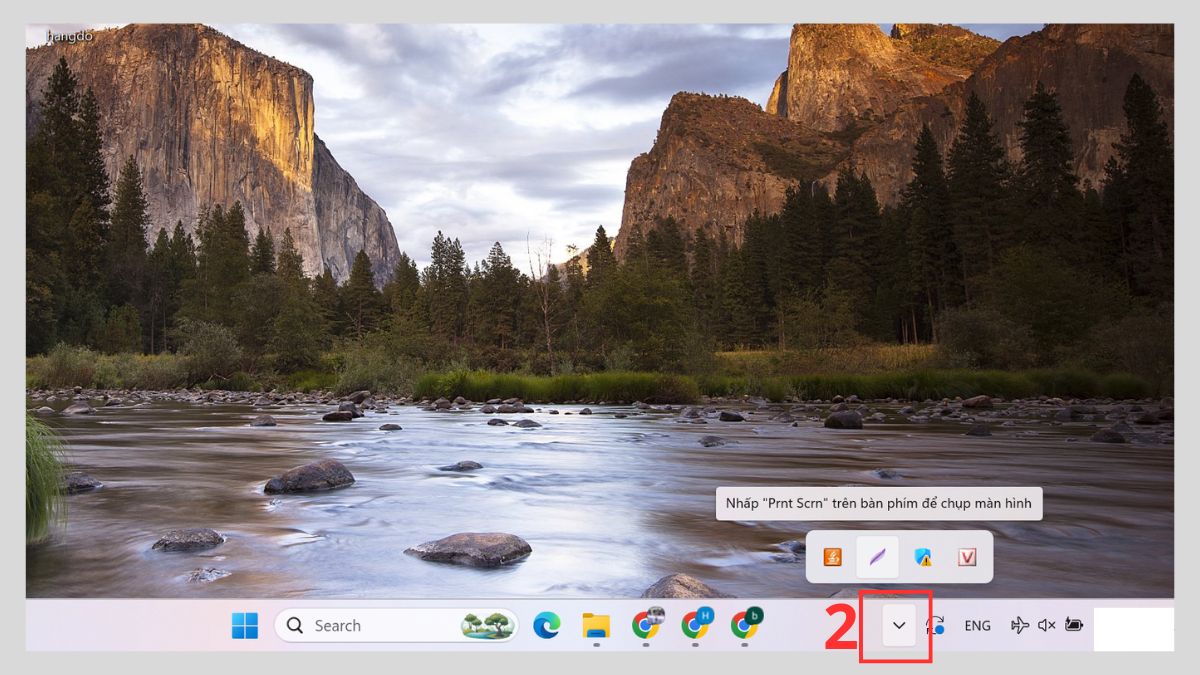Collapse the hidden icons tray chevron

pos(899,625)
